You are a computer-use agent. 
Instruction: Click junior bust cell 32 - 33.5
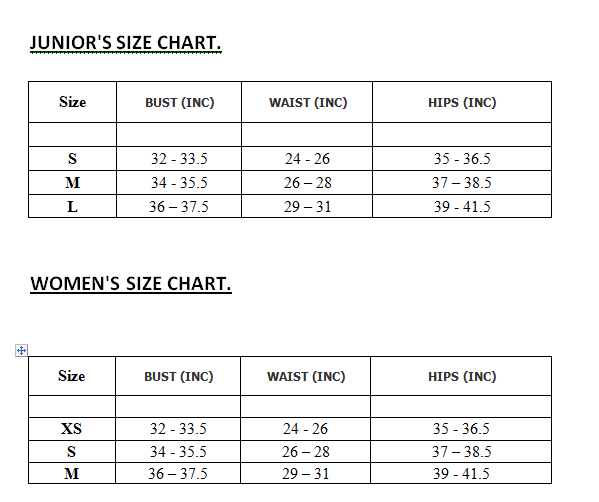click(179, 159)
